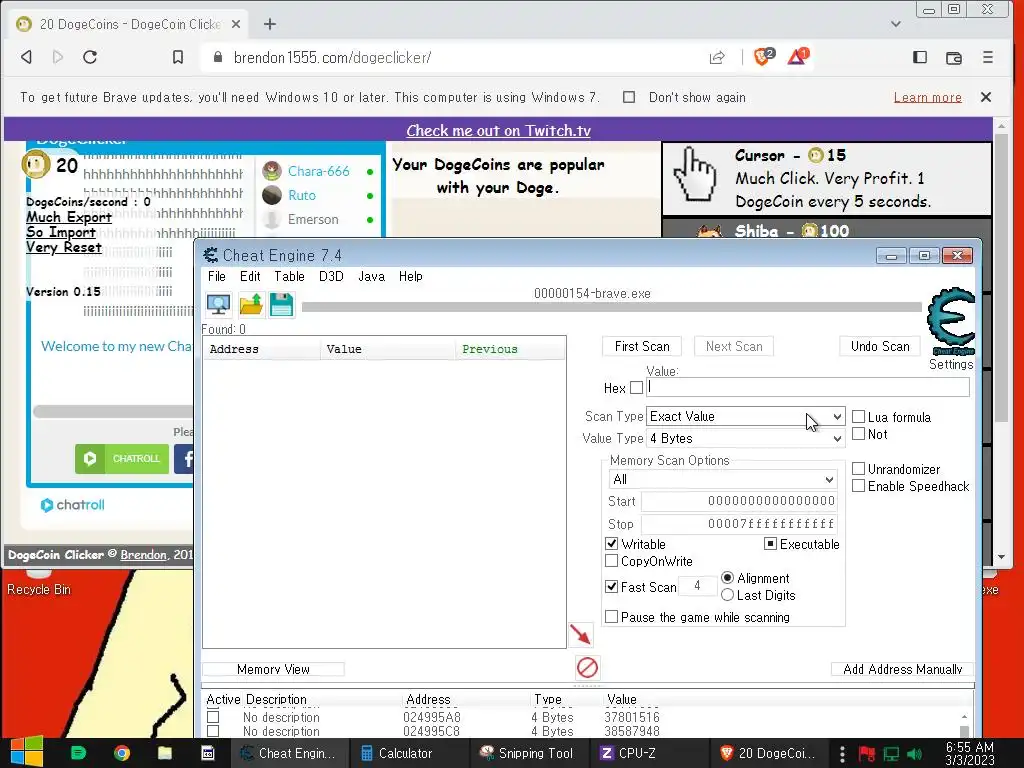Enable Pause the game while scanning
1024x768 pixels.
pos(611,616)
